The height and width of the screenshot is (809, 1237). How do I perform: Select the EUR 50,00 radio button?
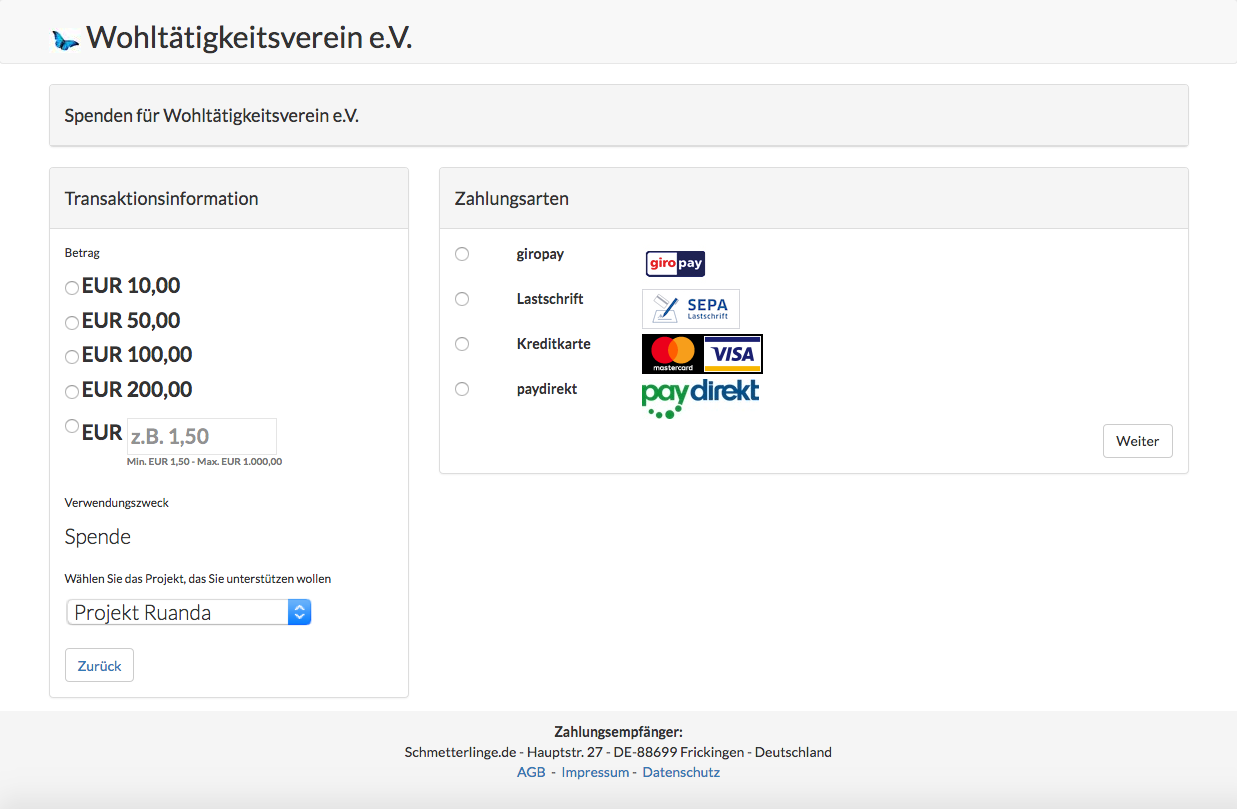72,323
